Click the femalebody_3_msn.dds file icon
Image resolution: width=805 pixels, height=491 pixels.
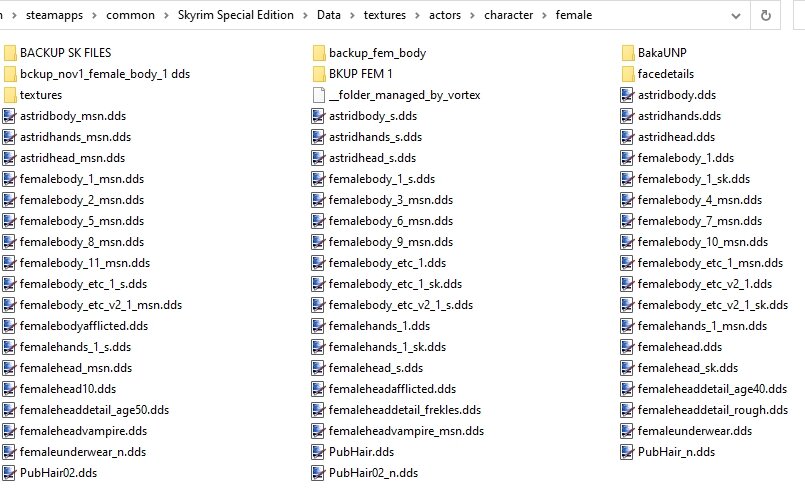tap(318, 200)
